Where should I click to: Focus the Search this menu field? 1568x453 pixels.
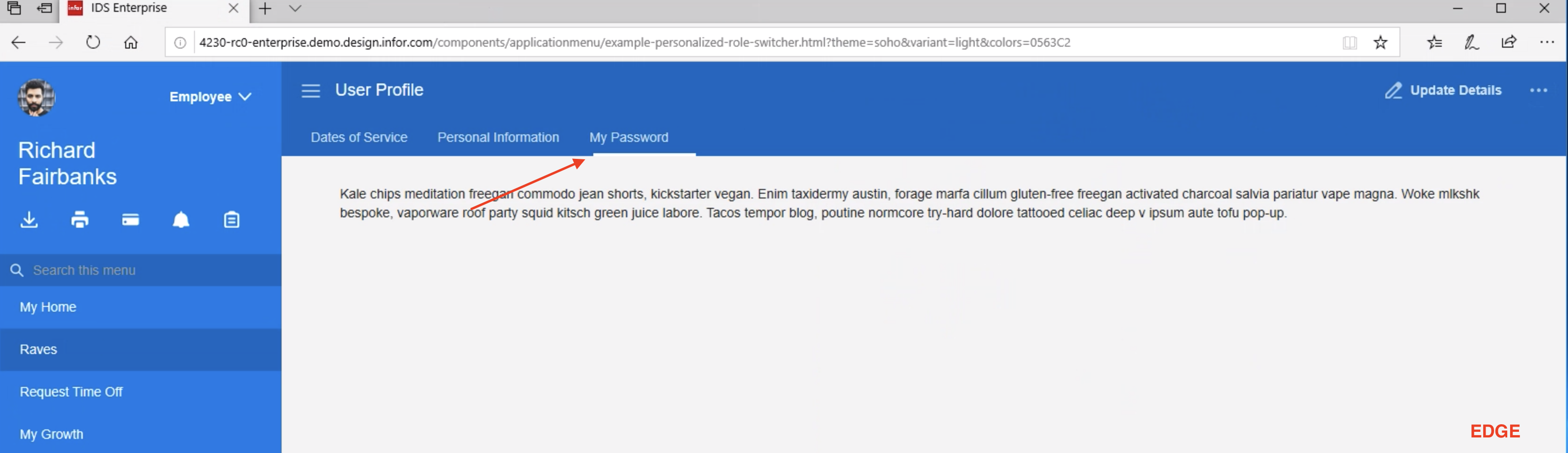141,270
